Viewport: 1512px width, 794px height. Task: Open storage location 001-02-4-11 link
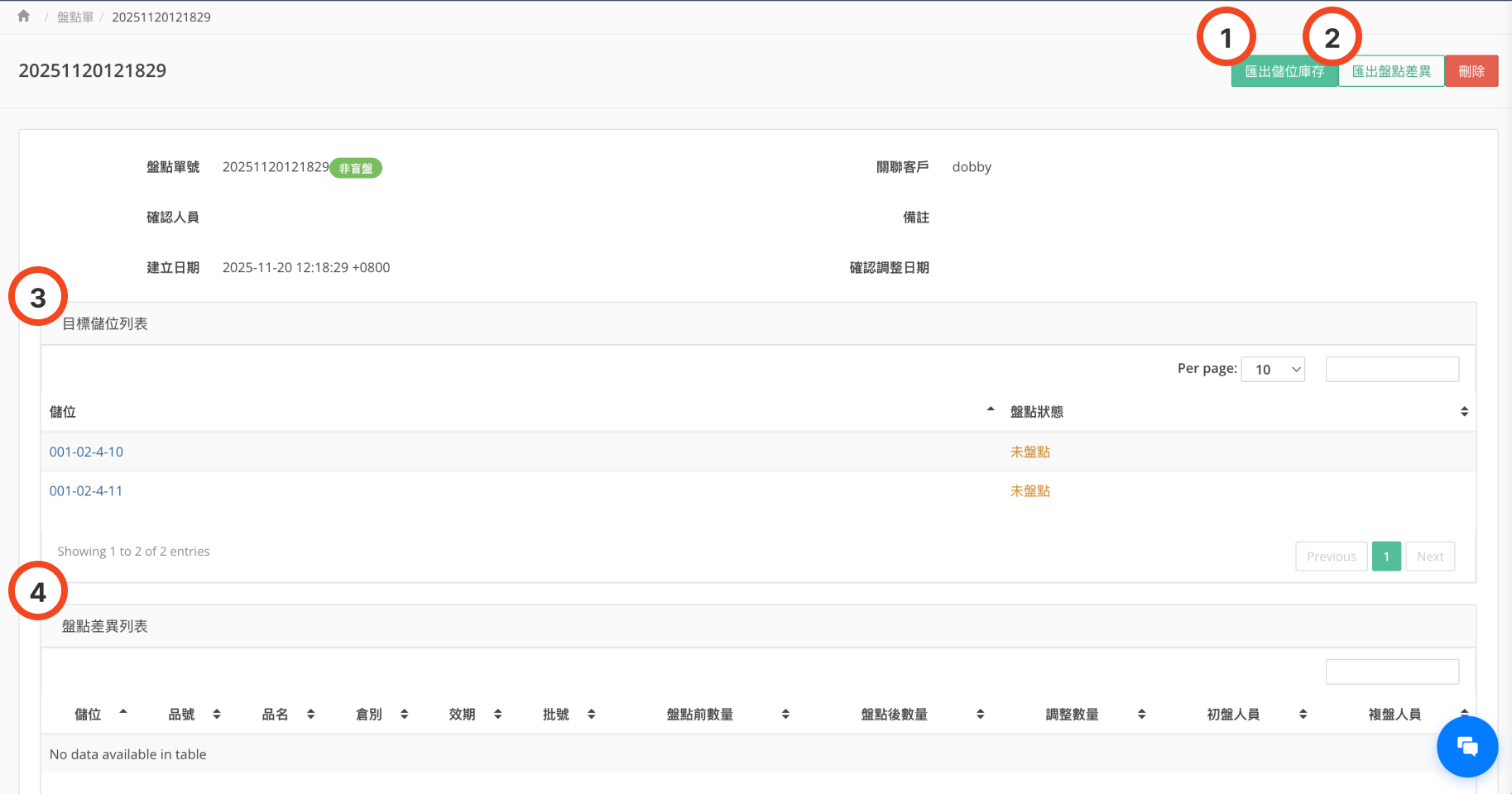[86, 491]
